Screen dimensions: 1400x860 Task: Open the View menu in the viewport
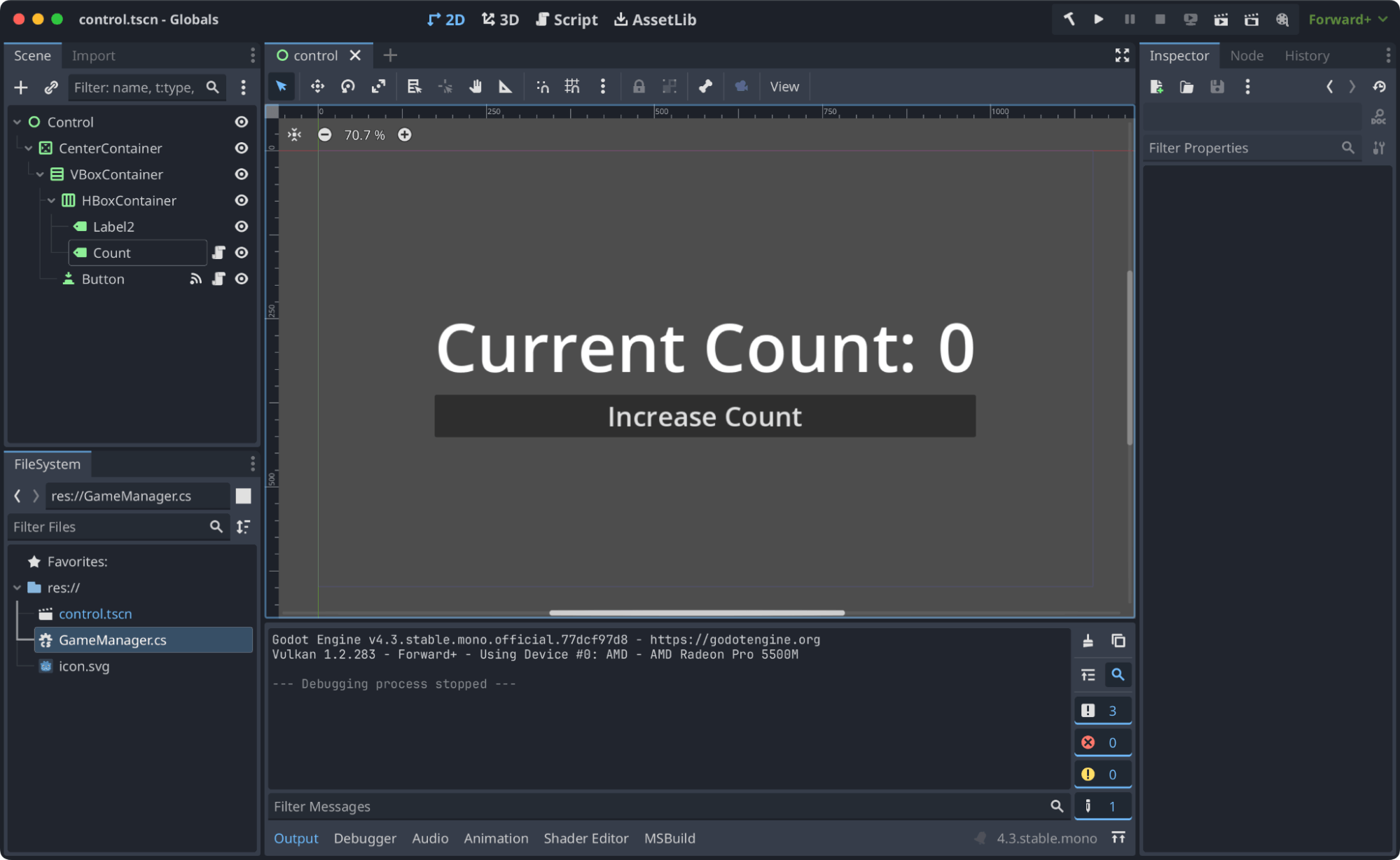click(x=784, y=86)
